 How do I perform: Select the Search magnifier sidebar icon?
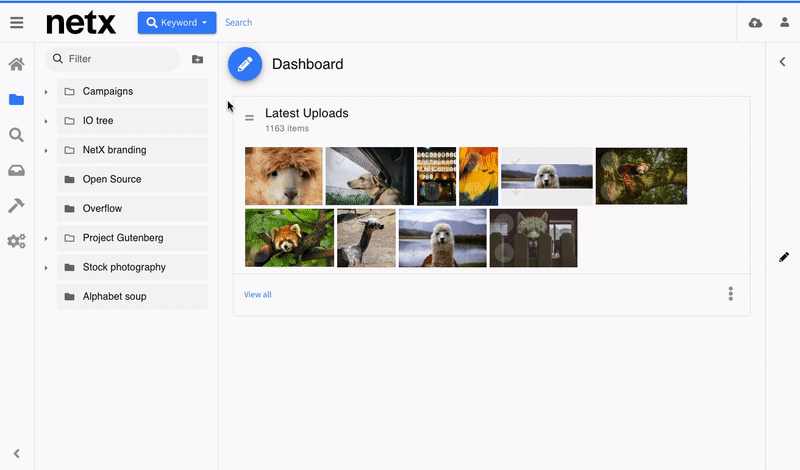[x=16, y=135]
